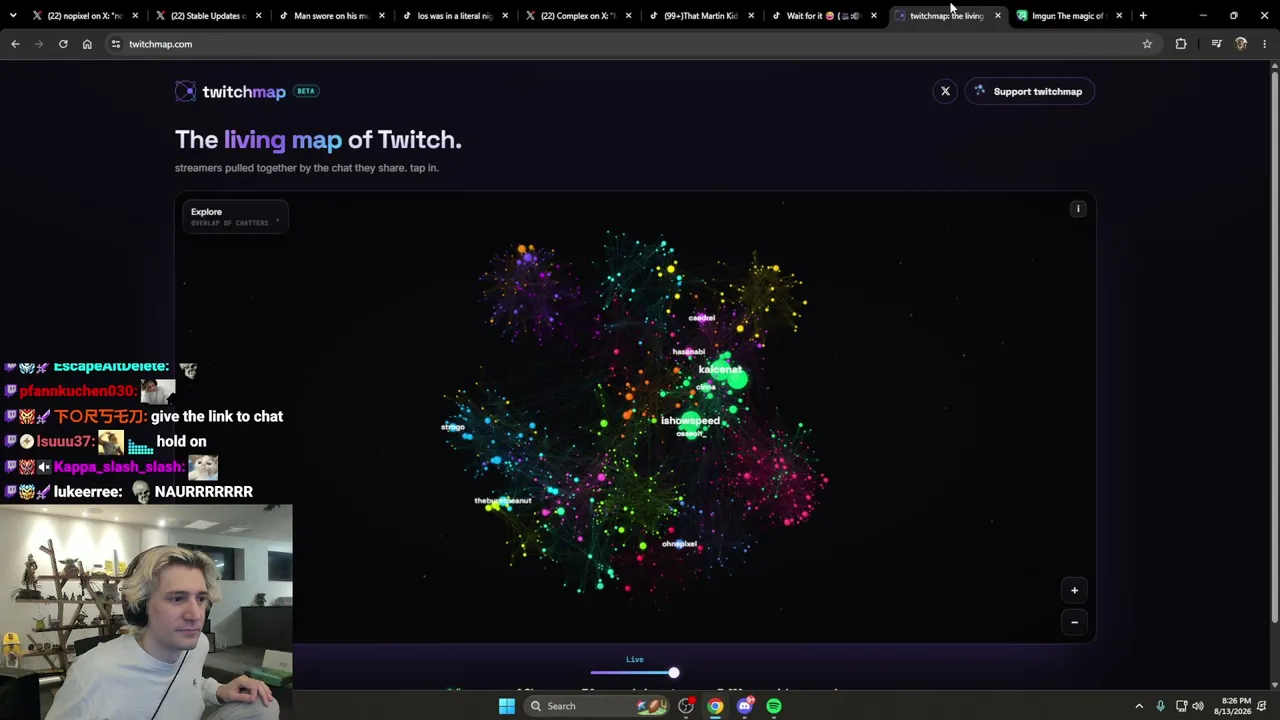Select the hasanabi node label
The image size is (1280, 720).
(x=689, y=352)
